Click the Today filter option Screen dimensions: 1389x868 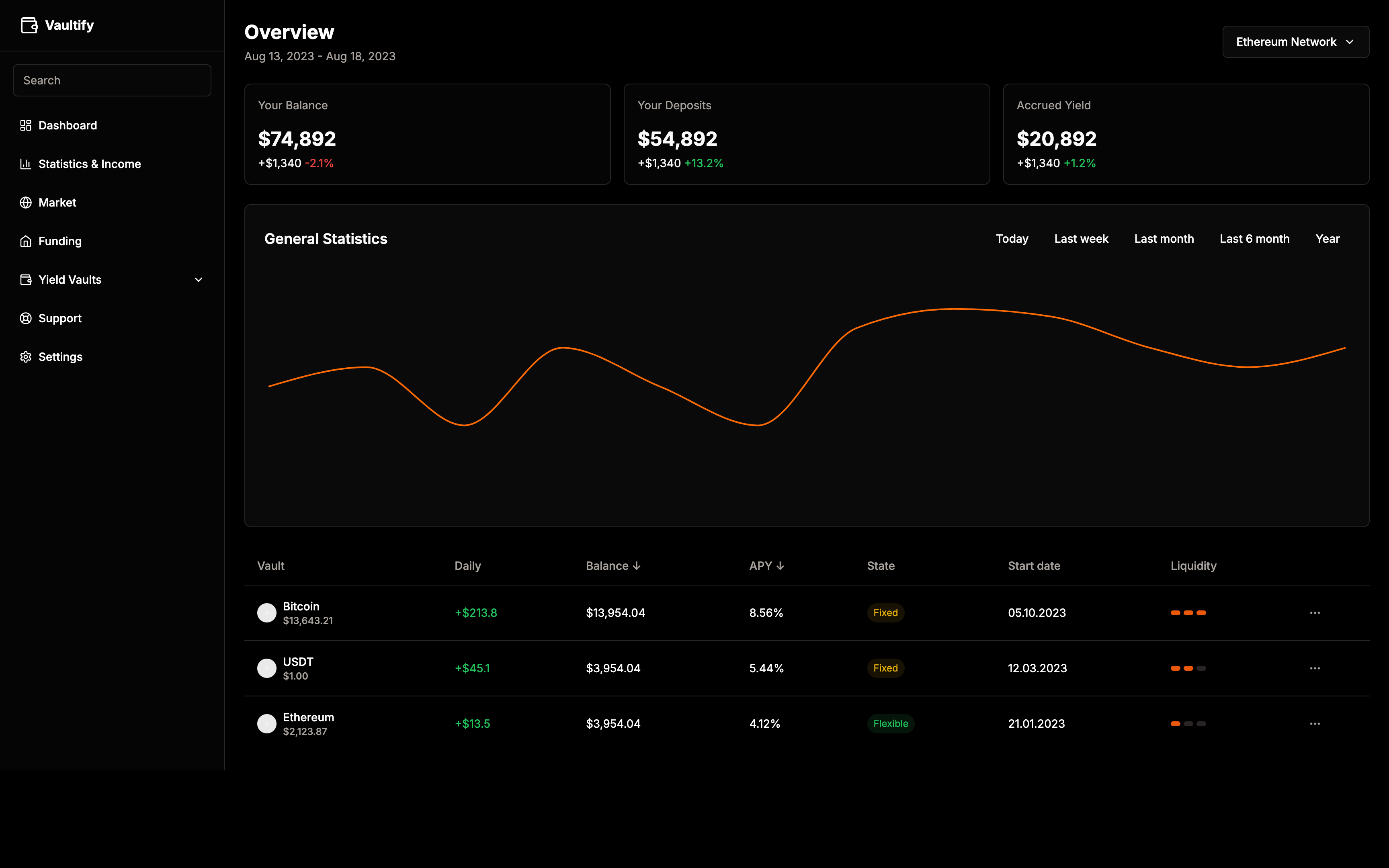click(1011, 238)
